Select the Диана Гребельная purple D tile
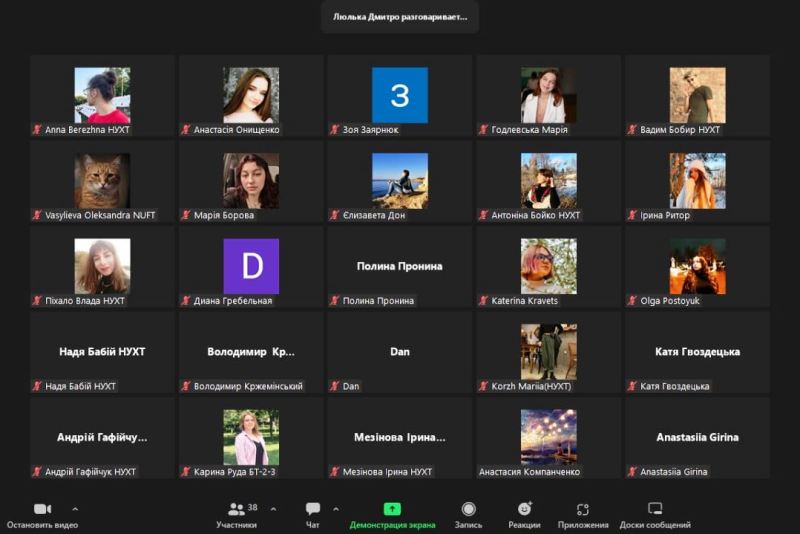This screenshot has width=800, height=534. 251,266
